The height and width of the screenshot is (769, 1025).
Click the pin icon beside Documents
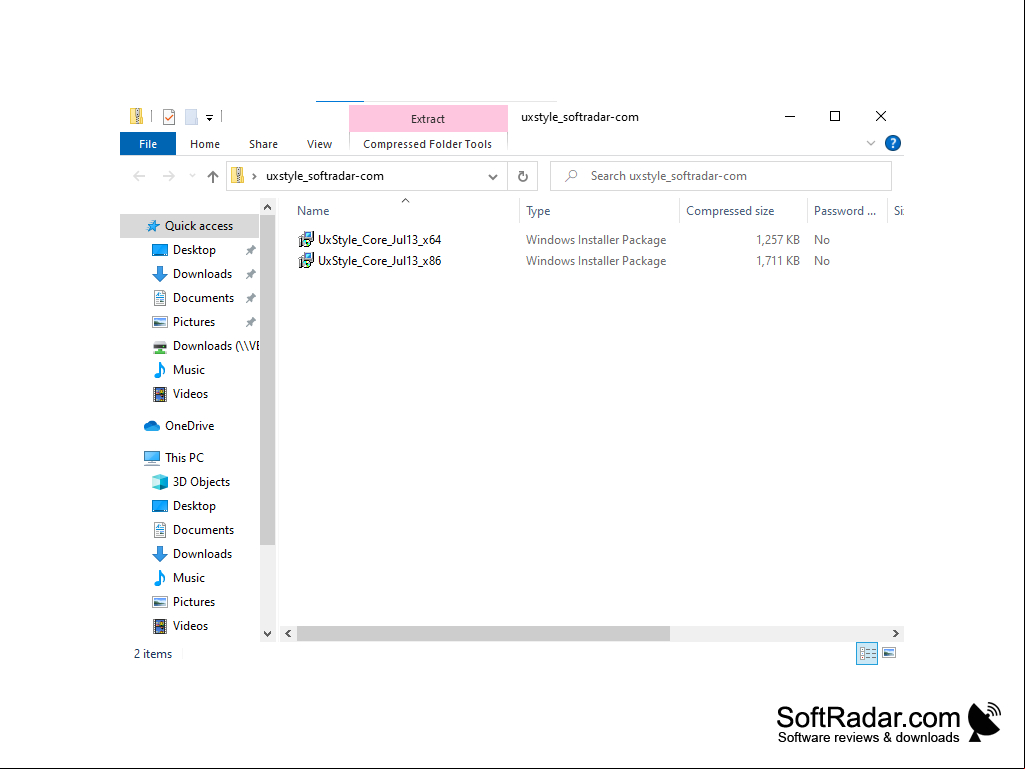click(250, 298)
